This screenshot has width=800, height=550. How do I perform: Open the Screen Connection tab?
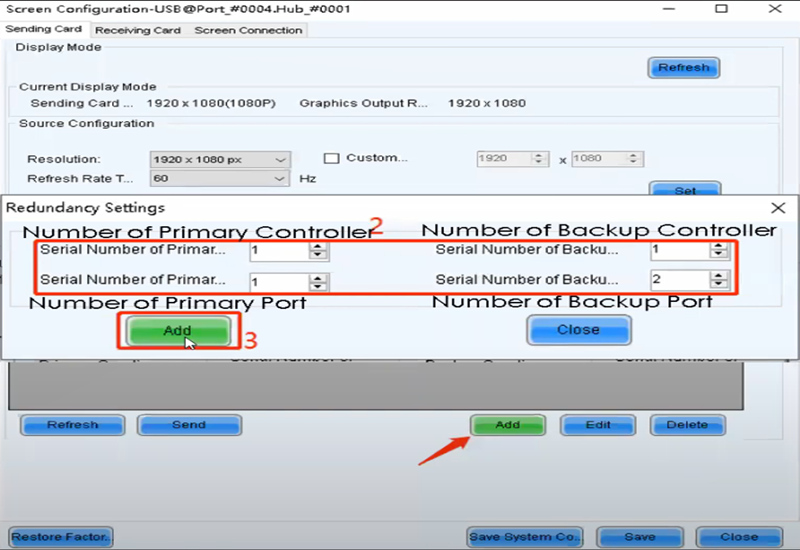(x=248, y=30)
